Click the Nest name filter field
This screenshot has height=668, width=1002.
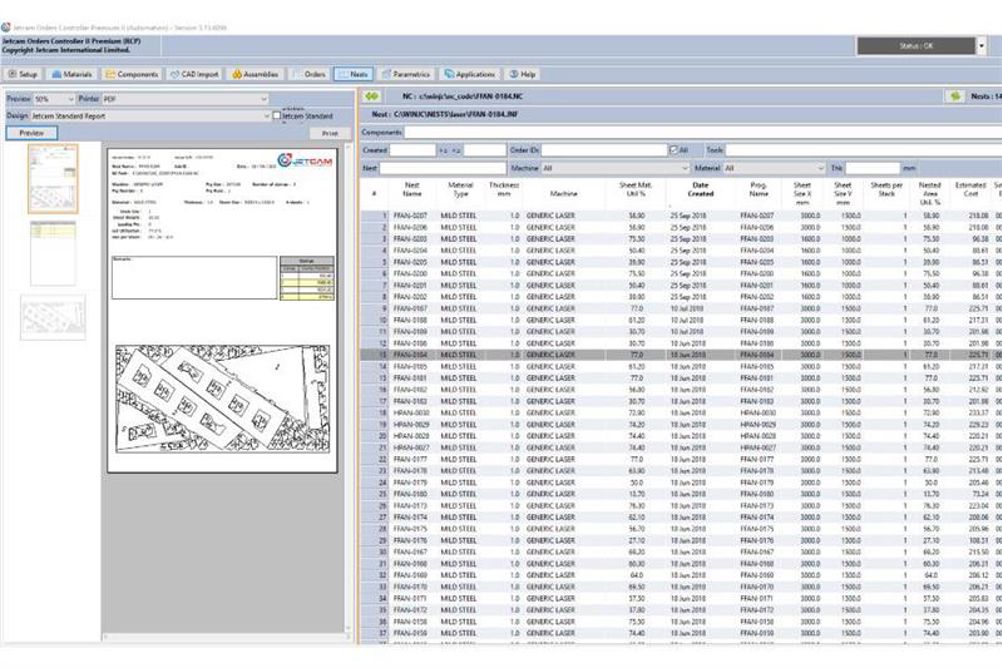tap(443, 168)
